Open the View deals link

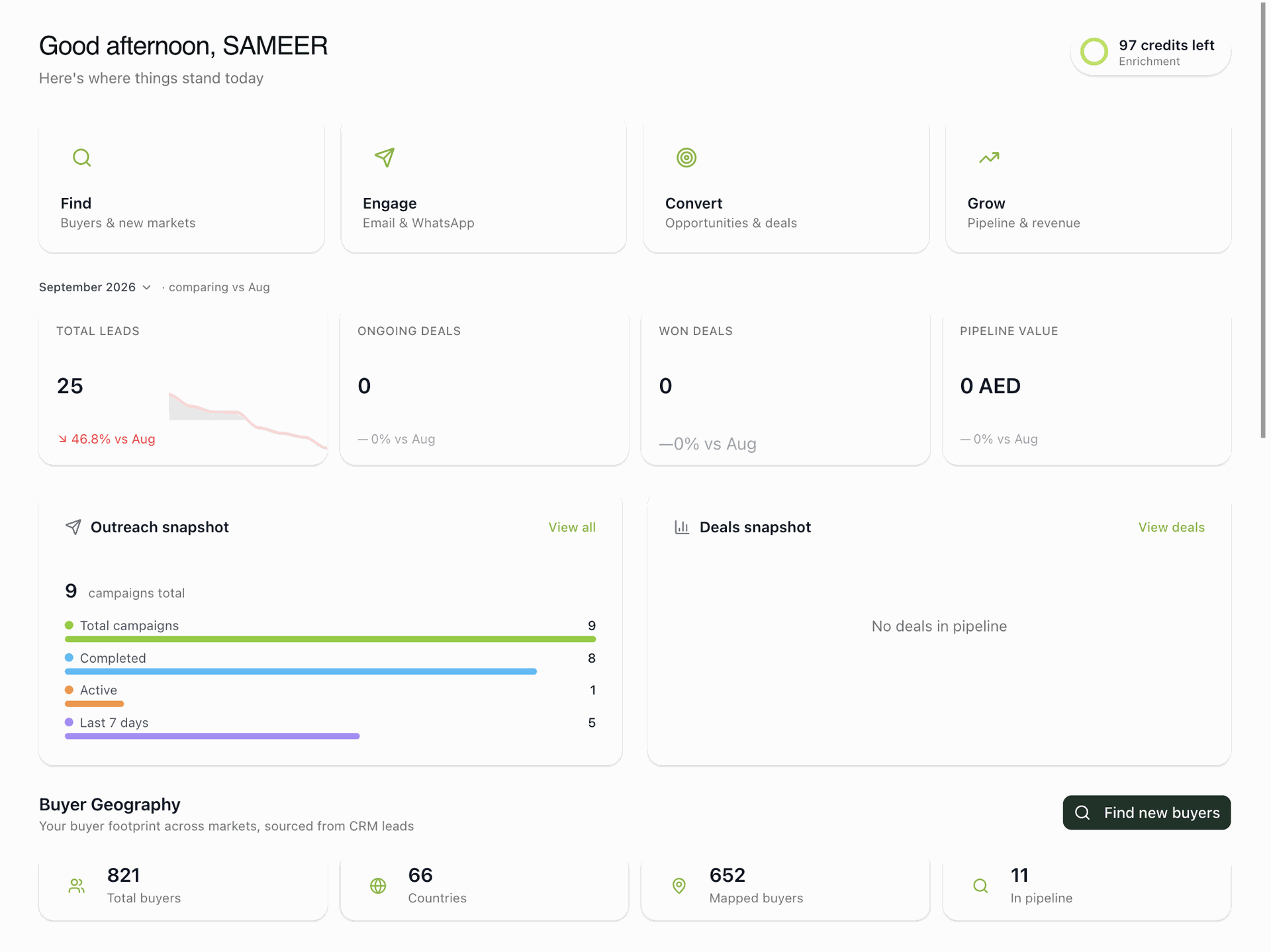click(1171, 528)
